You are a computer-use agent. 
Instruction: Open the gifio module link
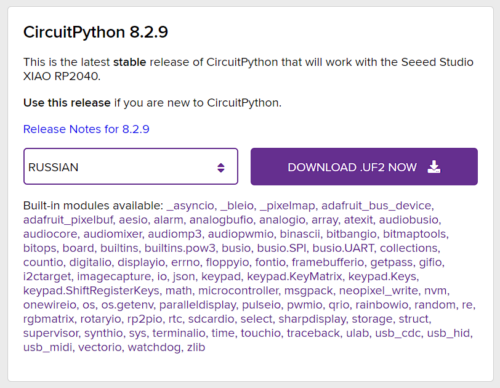pyautogui.click(x=431, y=262)
